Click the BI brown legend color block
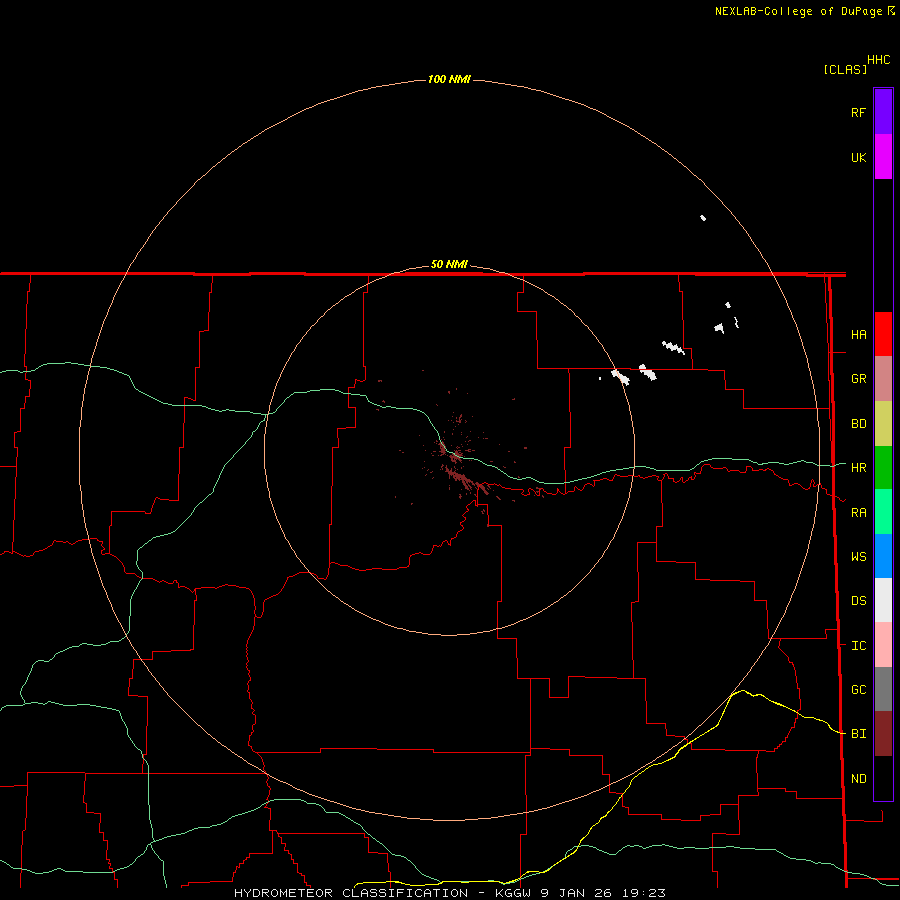Image resolution: width=900 pixels, height=900 pixels. (x=883, y=734)
